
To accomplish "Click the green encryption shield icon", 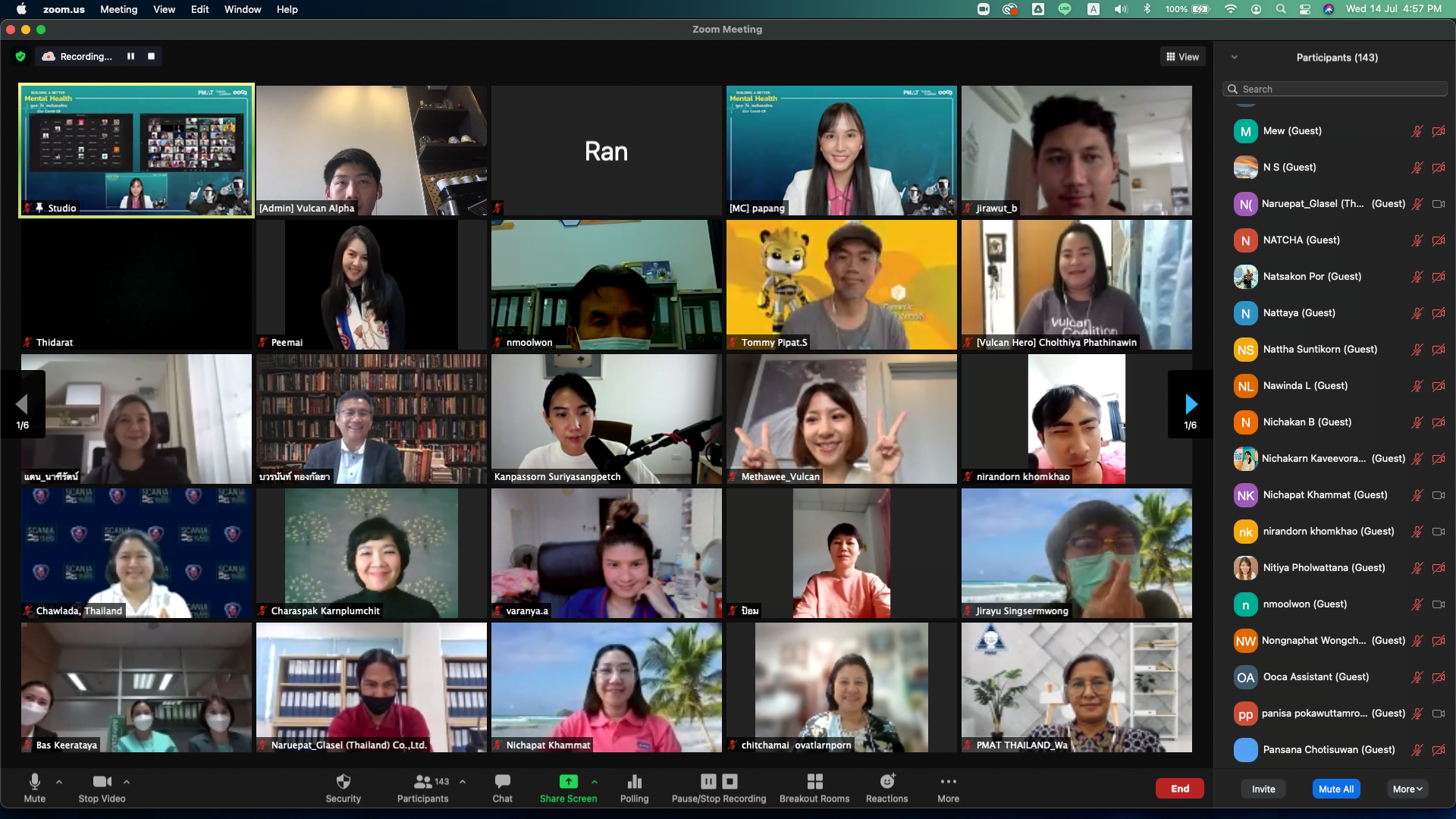I will tap(20, 56).
